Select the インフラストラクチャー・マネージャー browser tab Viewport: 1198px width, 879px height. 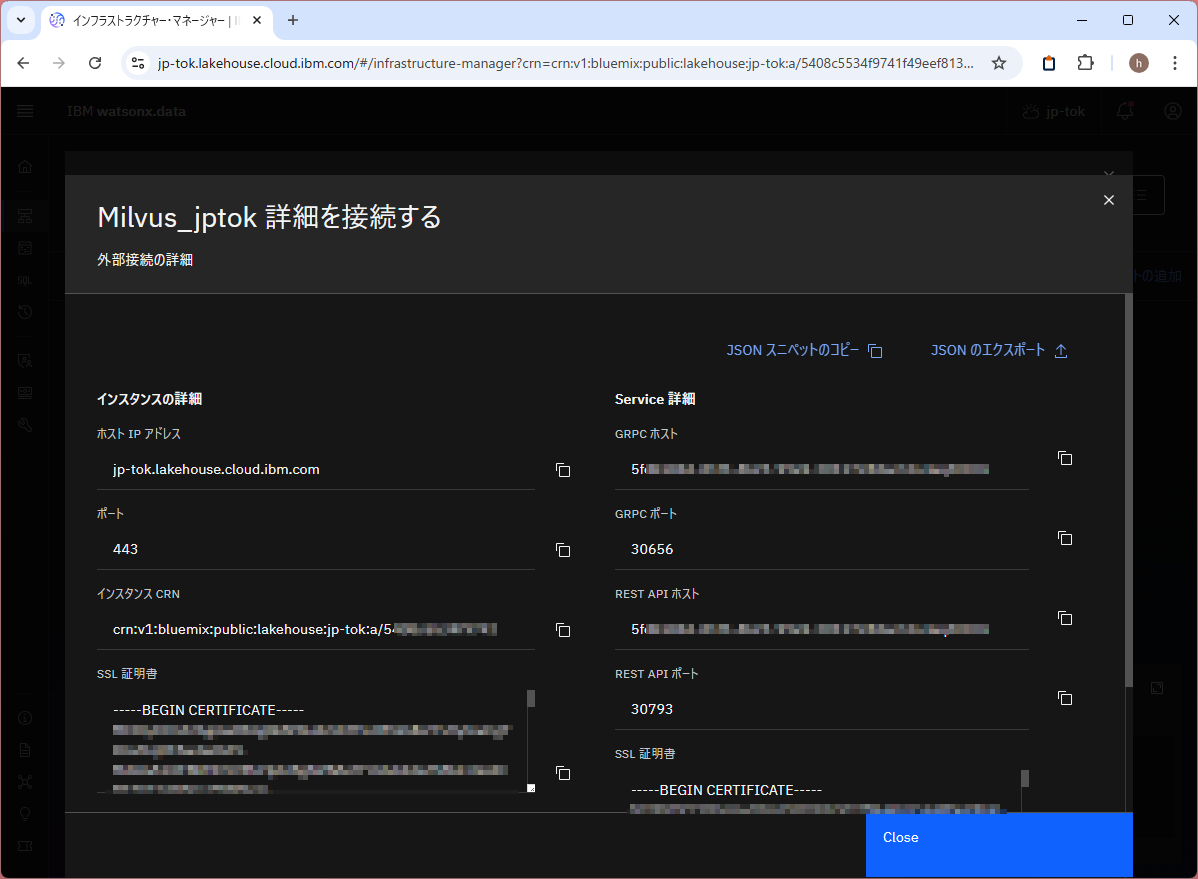(x=157, y=21)
